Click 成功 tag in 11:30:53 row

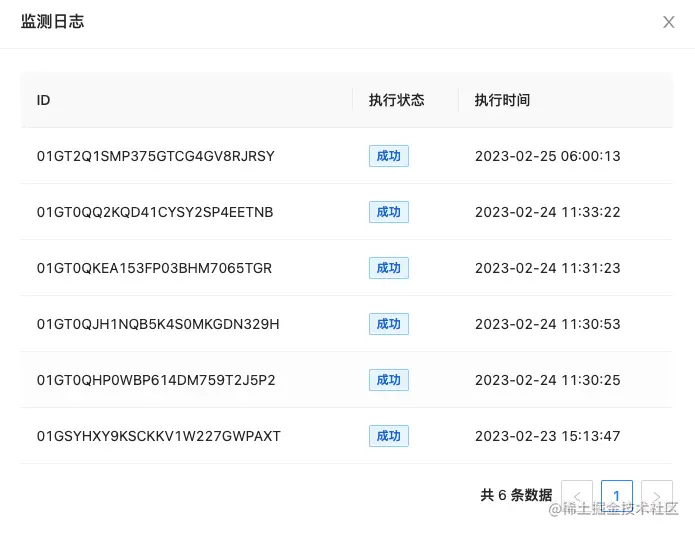click(389, 324)
